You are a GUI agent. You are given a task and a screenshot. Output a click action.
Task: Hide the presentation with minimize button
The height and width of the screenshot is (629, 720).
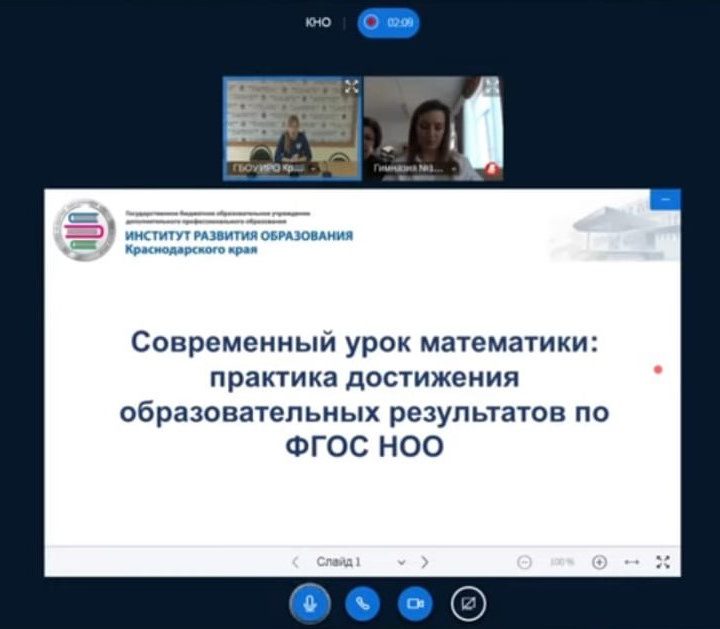665,200
